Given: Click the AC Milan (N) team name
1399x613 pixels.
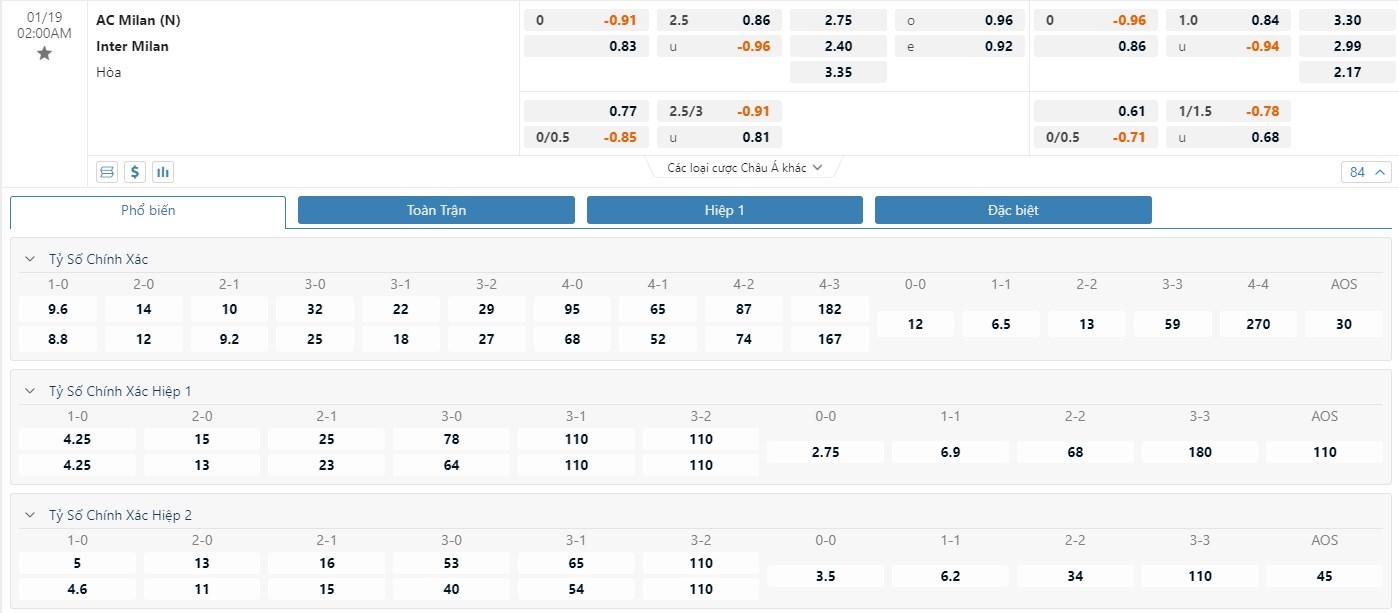Looking at the screenshot, I should click(x=138, y=20).
